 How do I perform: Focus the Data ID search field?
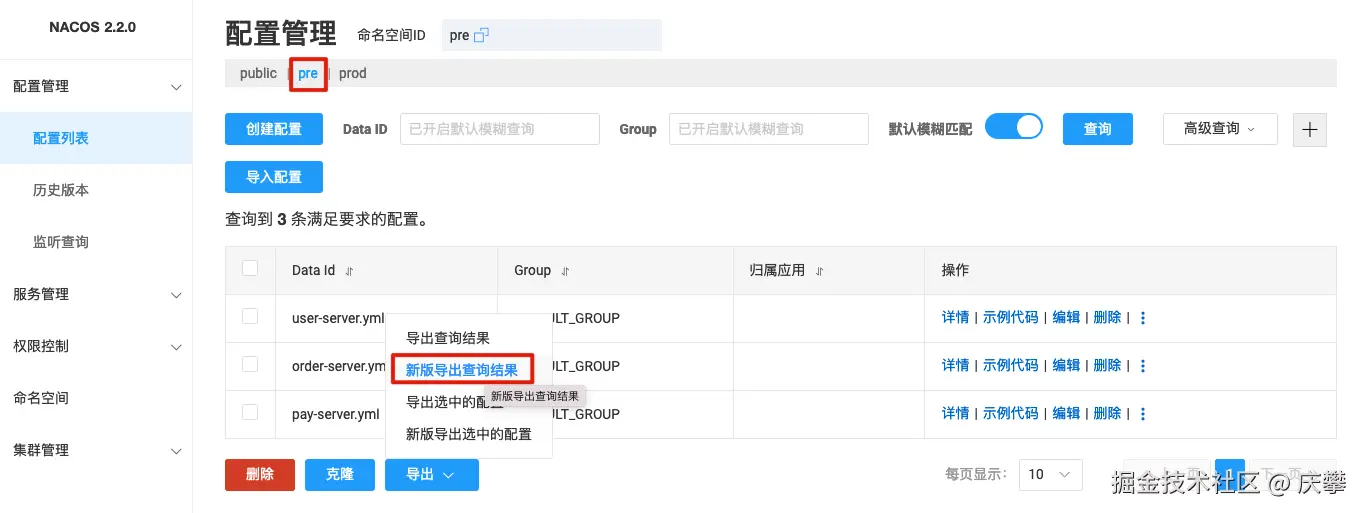coord(499,129)
